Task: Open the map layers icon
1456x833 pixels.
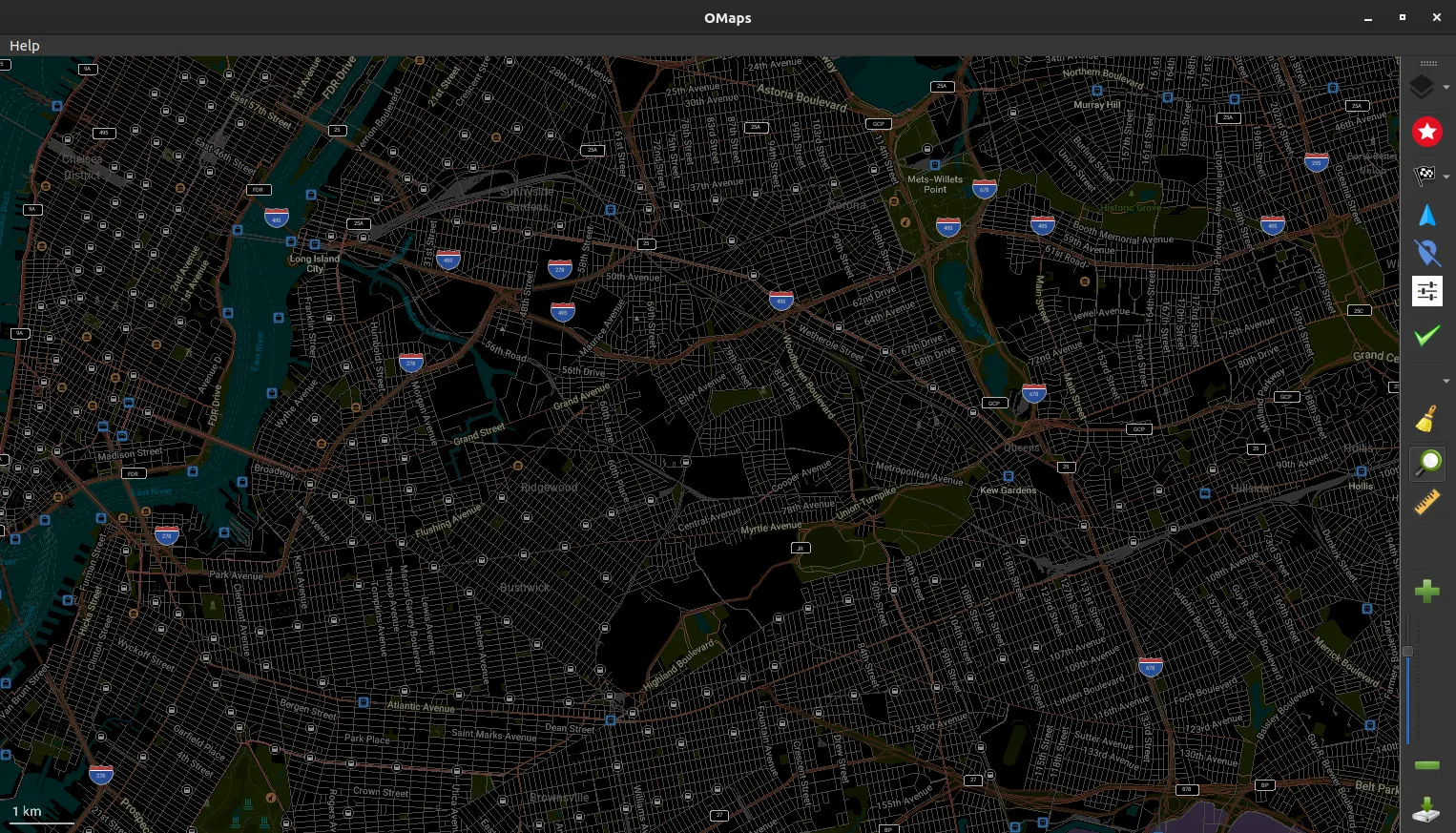Action: pyautogui.click(x=1422, y=87)
